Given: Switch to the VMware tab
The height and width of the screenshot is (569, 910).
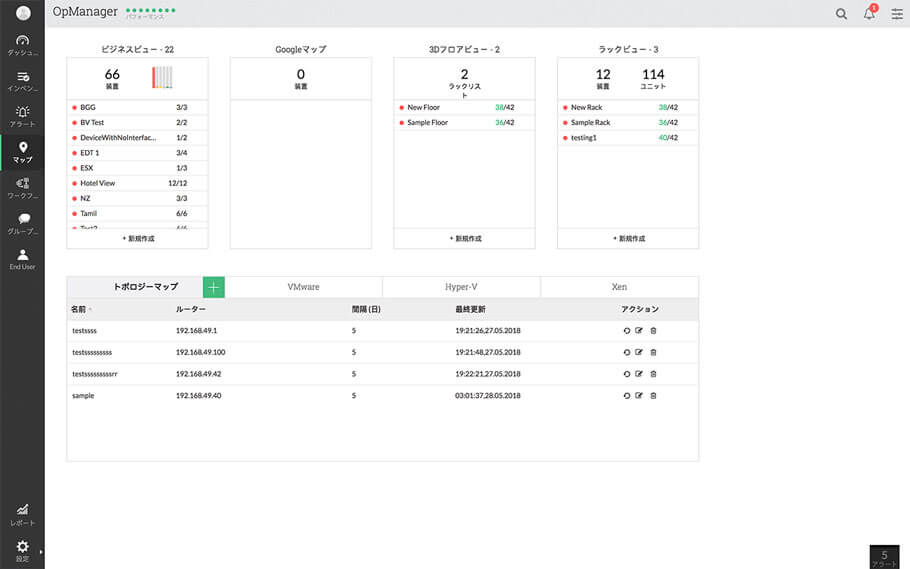Looking at the screenshot, I should [304, 287].
